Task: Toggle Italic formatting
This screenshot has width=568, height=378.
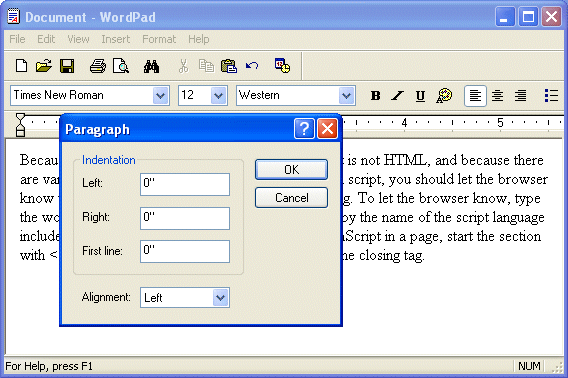Action: [x=397, y=96]
